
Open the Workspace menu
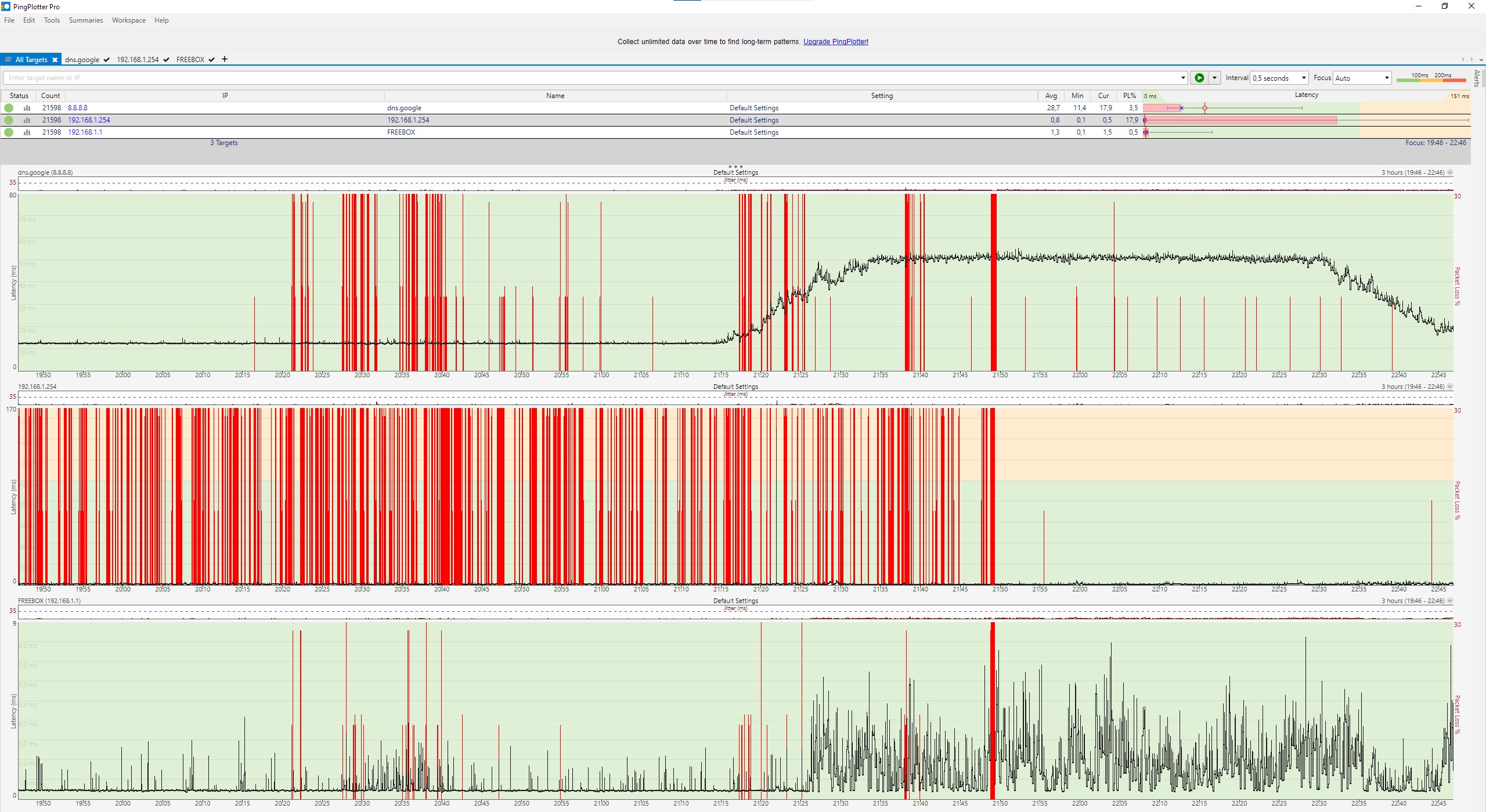(128, 20)
